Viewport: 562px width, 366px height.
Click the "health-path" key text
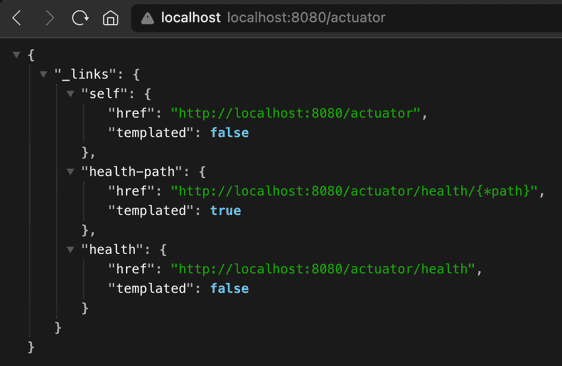[132, 172]
